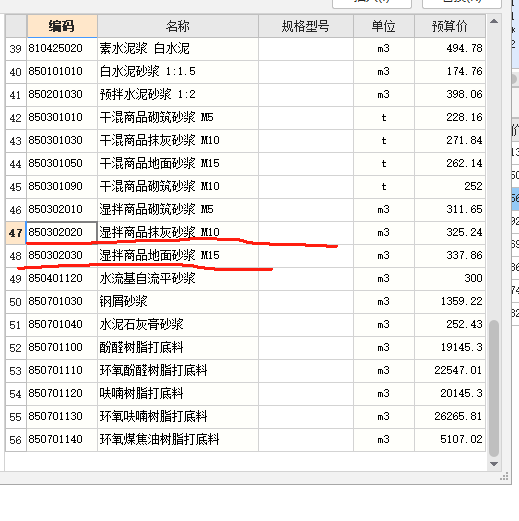
Task: Select code cell 810425020
Action: click(62, 49)
